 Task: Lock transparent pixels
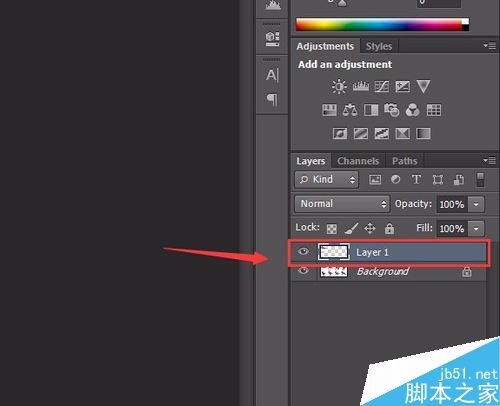(331, 229)
